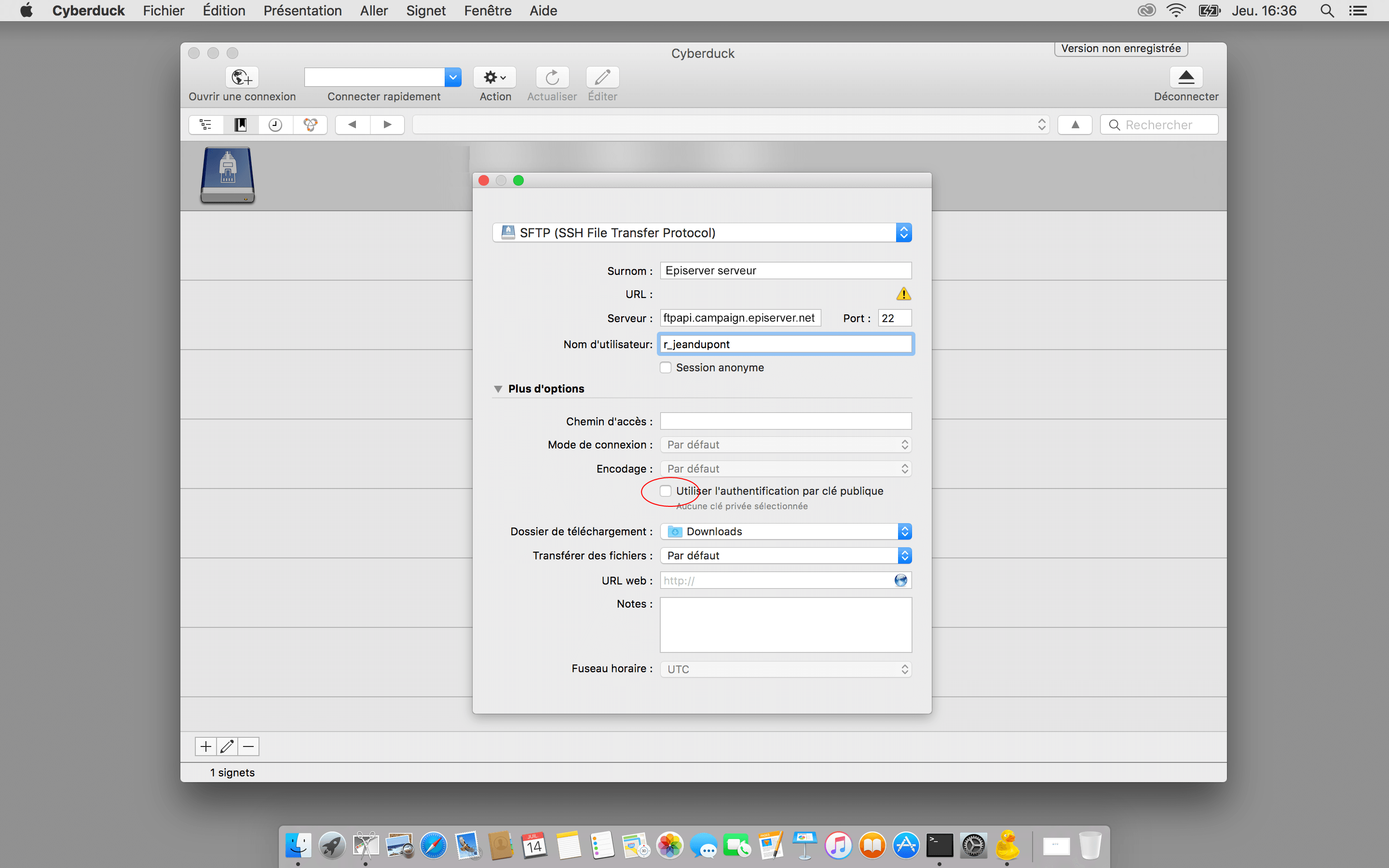Delete the bookmark with minus button

click(248, 746)
